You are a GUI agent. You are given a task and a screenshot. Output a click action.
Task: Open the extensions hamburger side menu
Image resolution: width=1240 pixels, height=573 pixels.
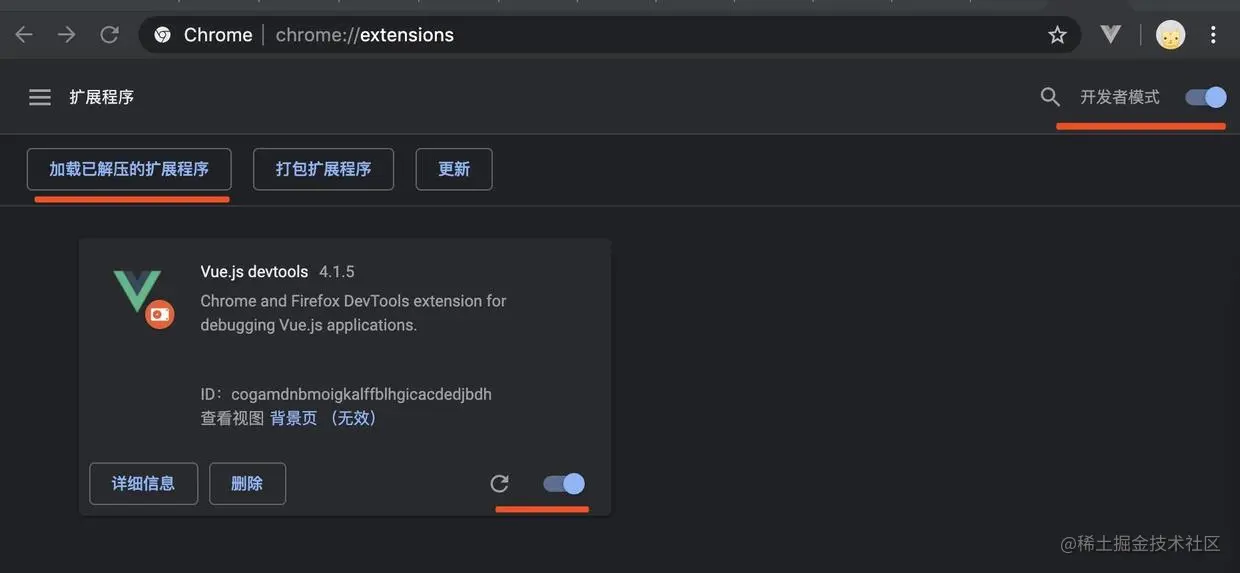coord(40,97)
